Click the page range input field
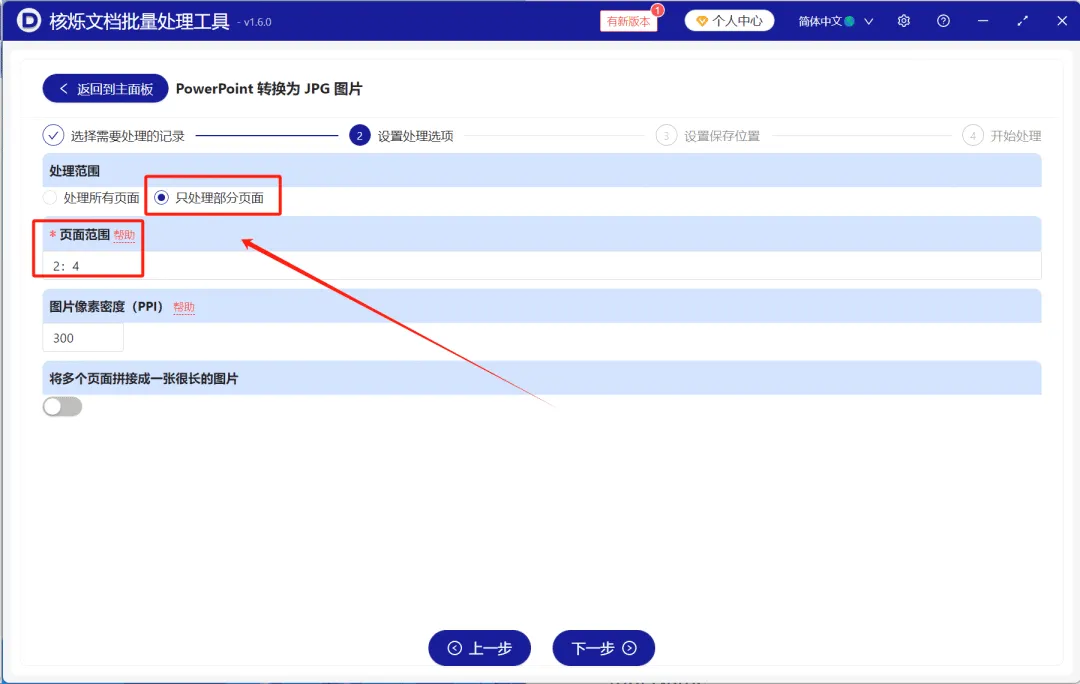Viewport: 1080px width, 684px height. point(541,266)
